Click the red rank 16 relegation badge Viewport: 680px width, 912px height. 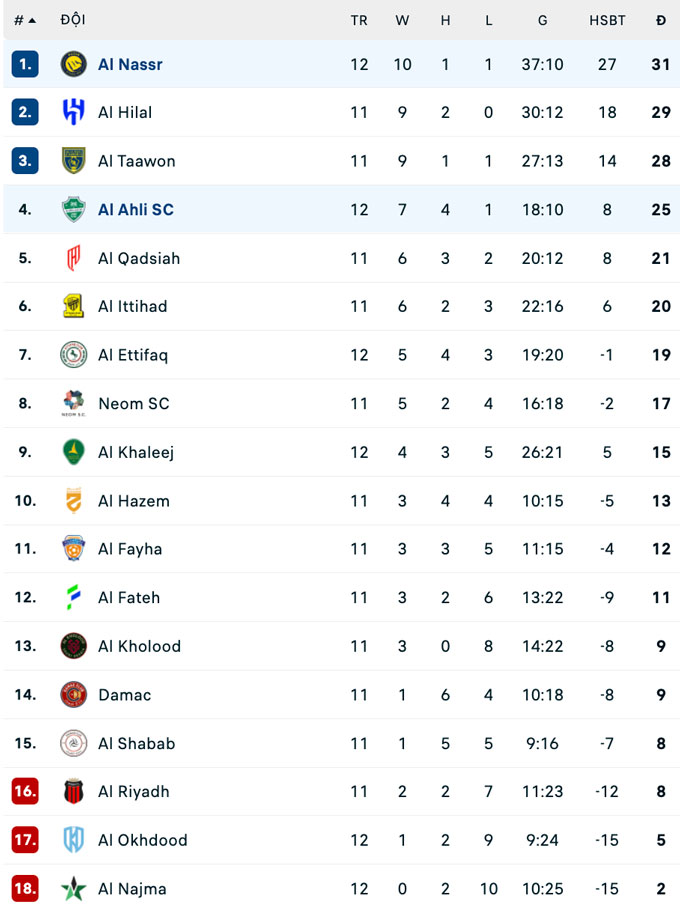(x=25, y=791)
